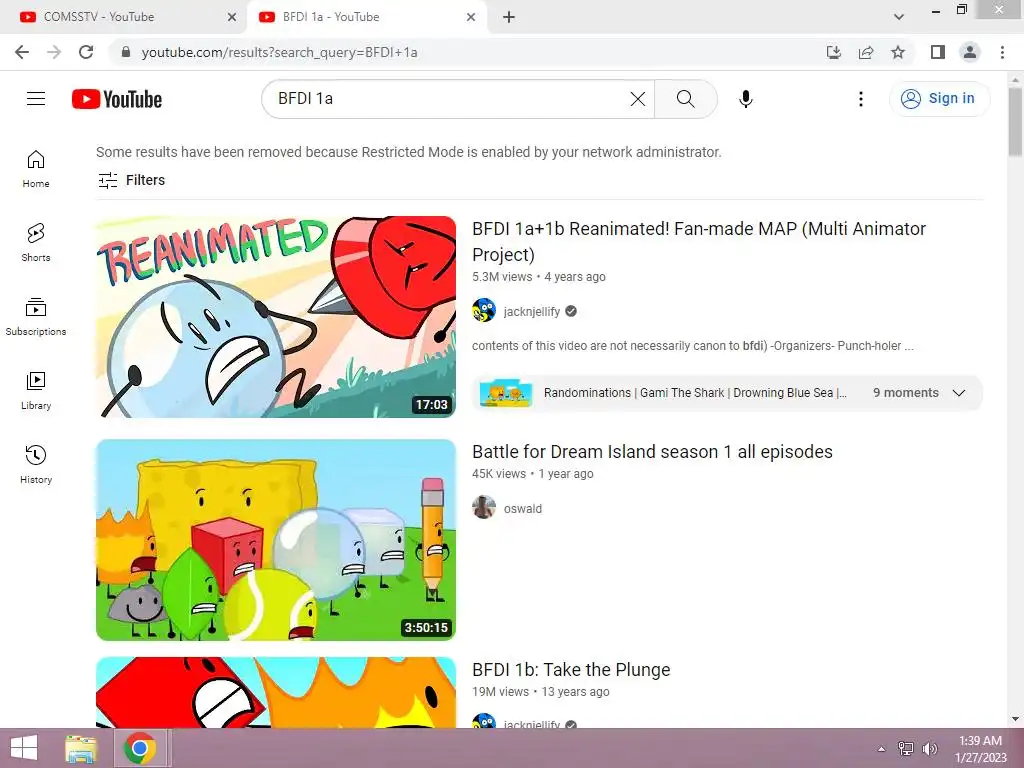Click the 'contents of this video' description snippet
The height and width of the screenshot is (768, 1024).
693,346
